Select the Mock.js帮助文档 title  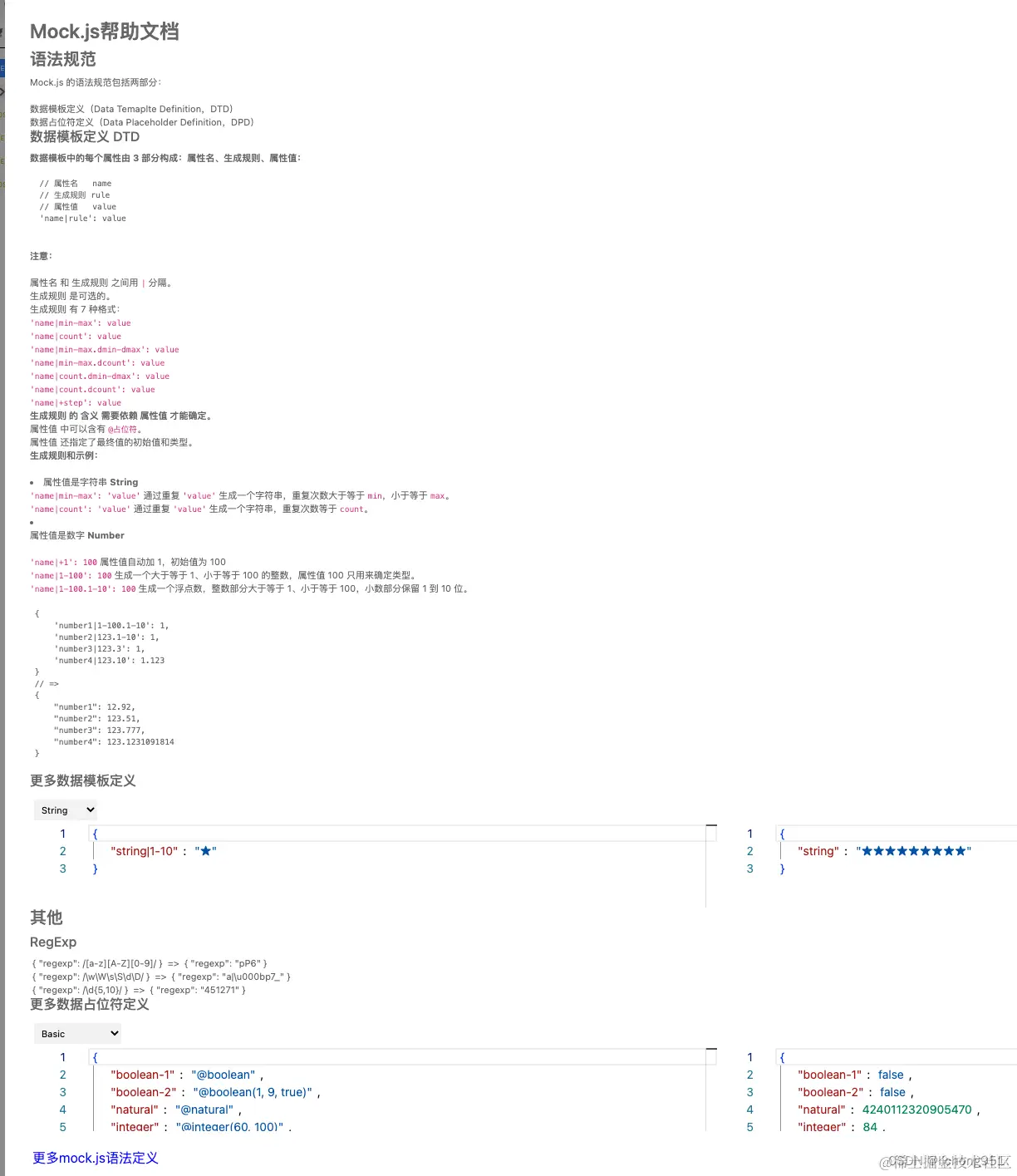[x=104, y=31]
